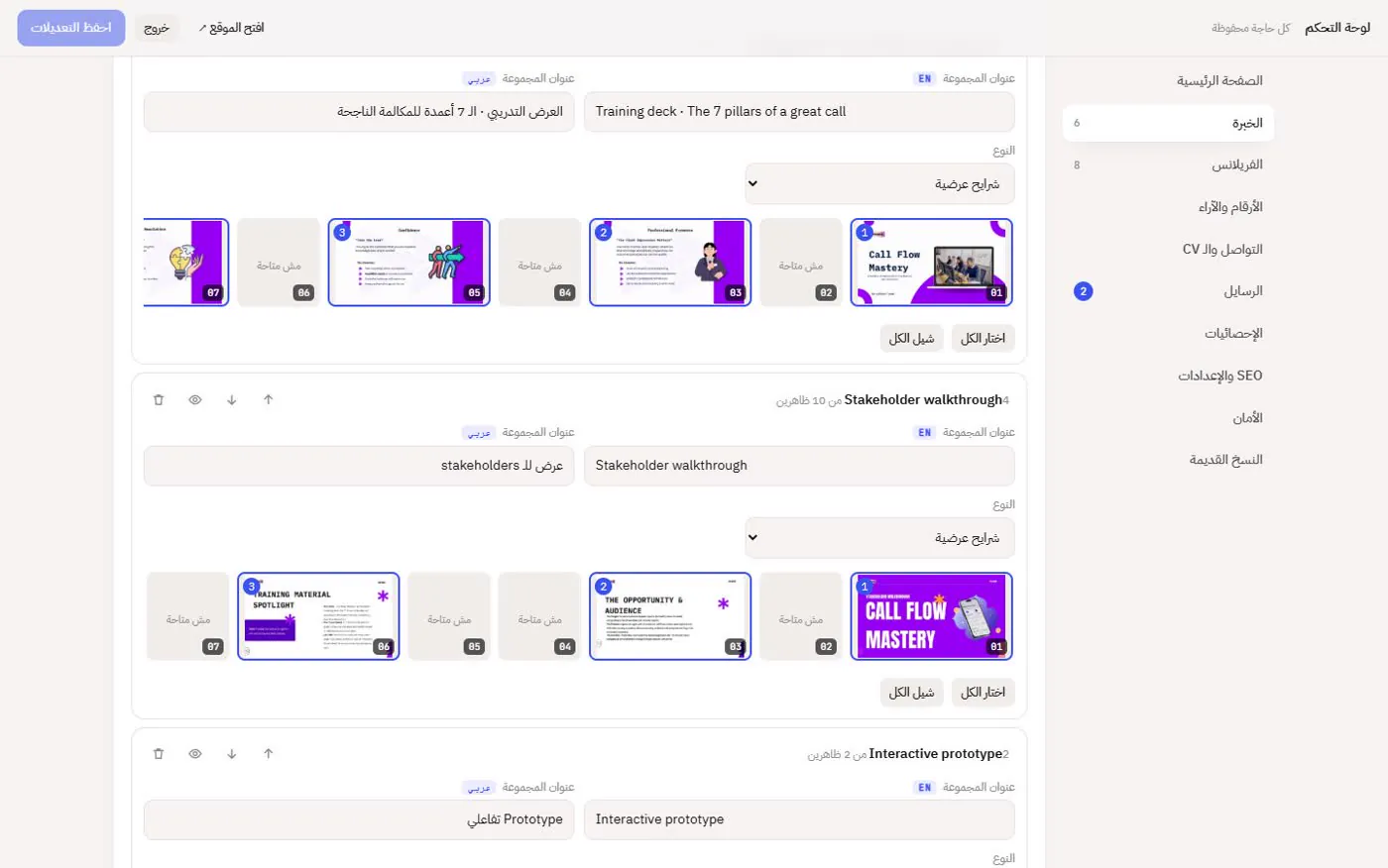Click شيل الكل under Stakeholder walkthrough slides

point(912,693)
